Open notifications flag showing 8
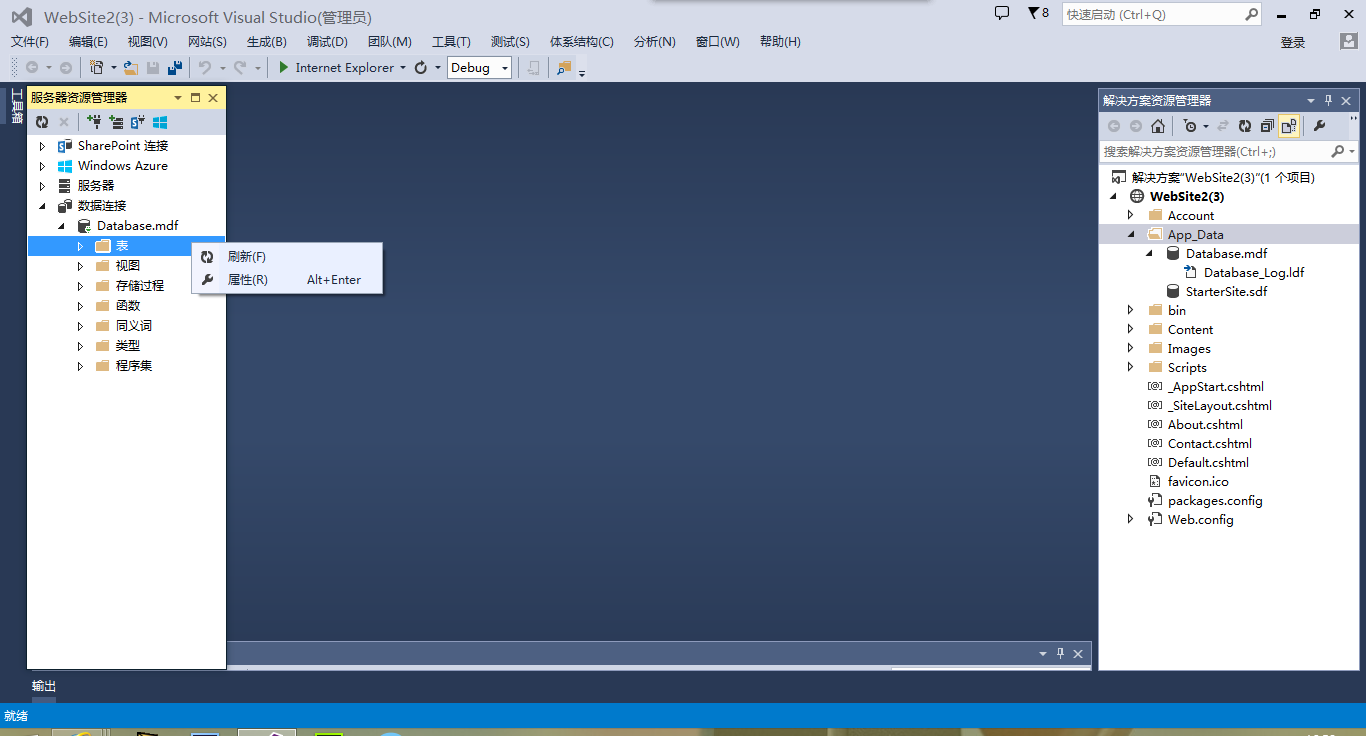The height and width of the screenshot is (736, 1366). click(x=1038, y=13)
